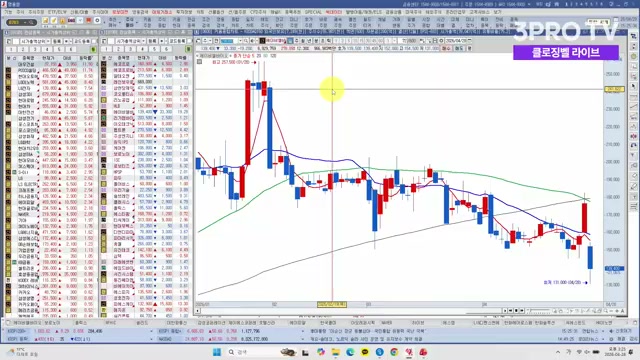
Task: Click green icon beside tabs in first watchlist
Action: coord(93,49)
